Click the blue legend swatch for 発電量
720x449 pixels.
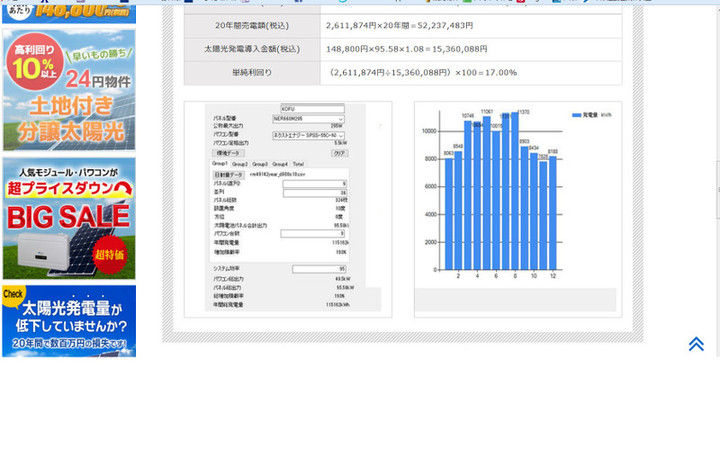576,115
